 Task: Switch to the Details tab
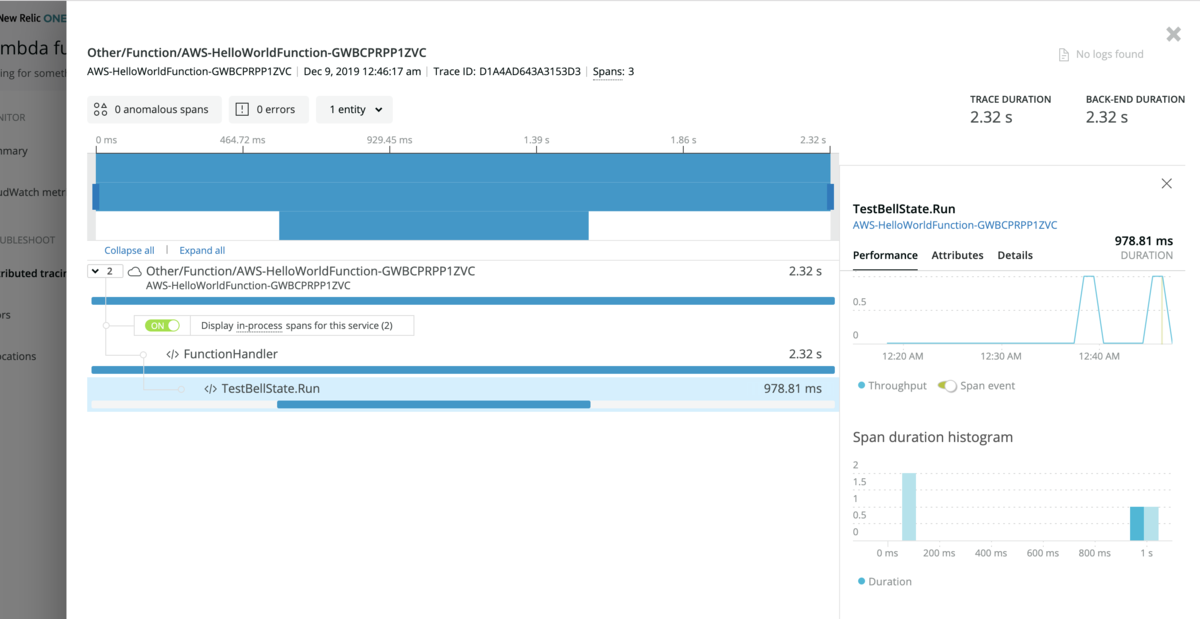click(x=1015, y=255)
